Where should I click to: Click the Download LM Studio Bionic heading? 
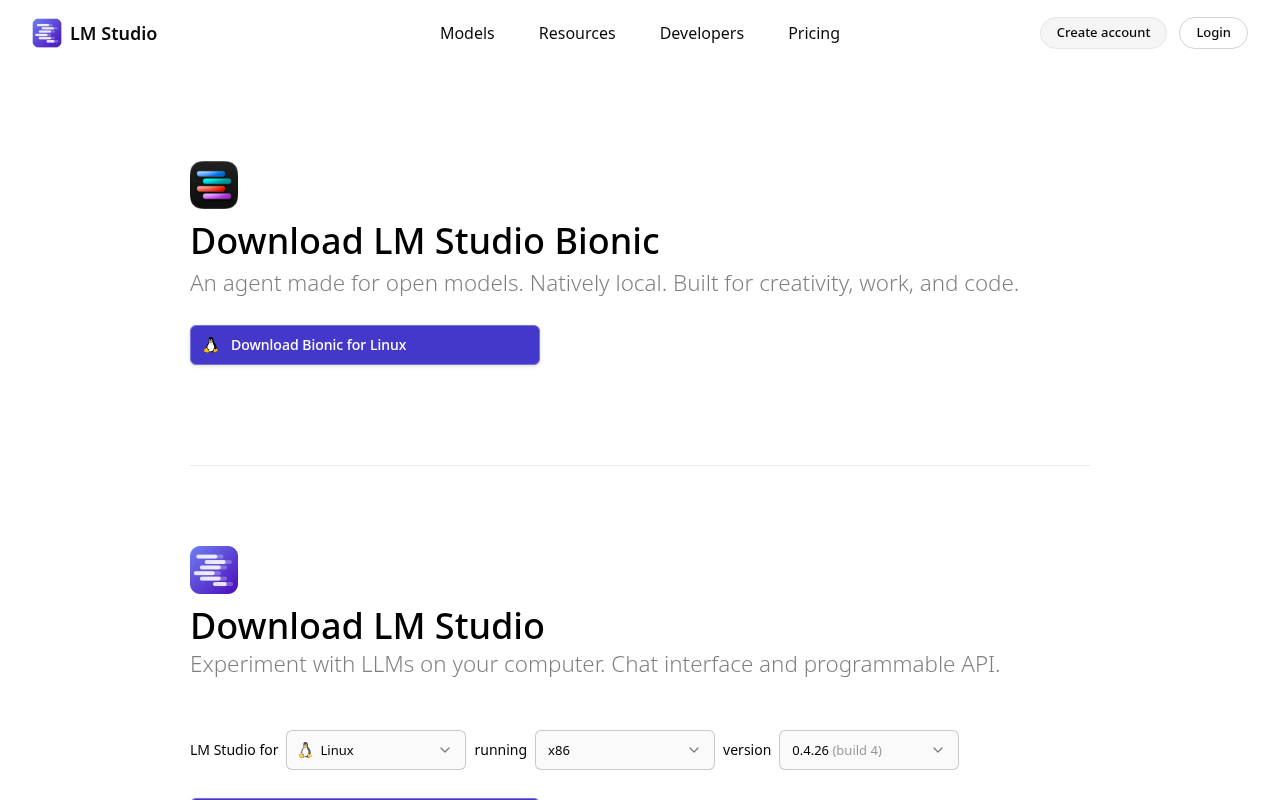425,241
